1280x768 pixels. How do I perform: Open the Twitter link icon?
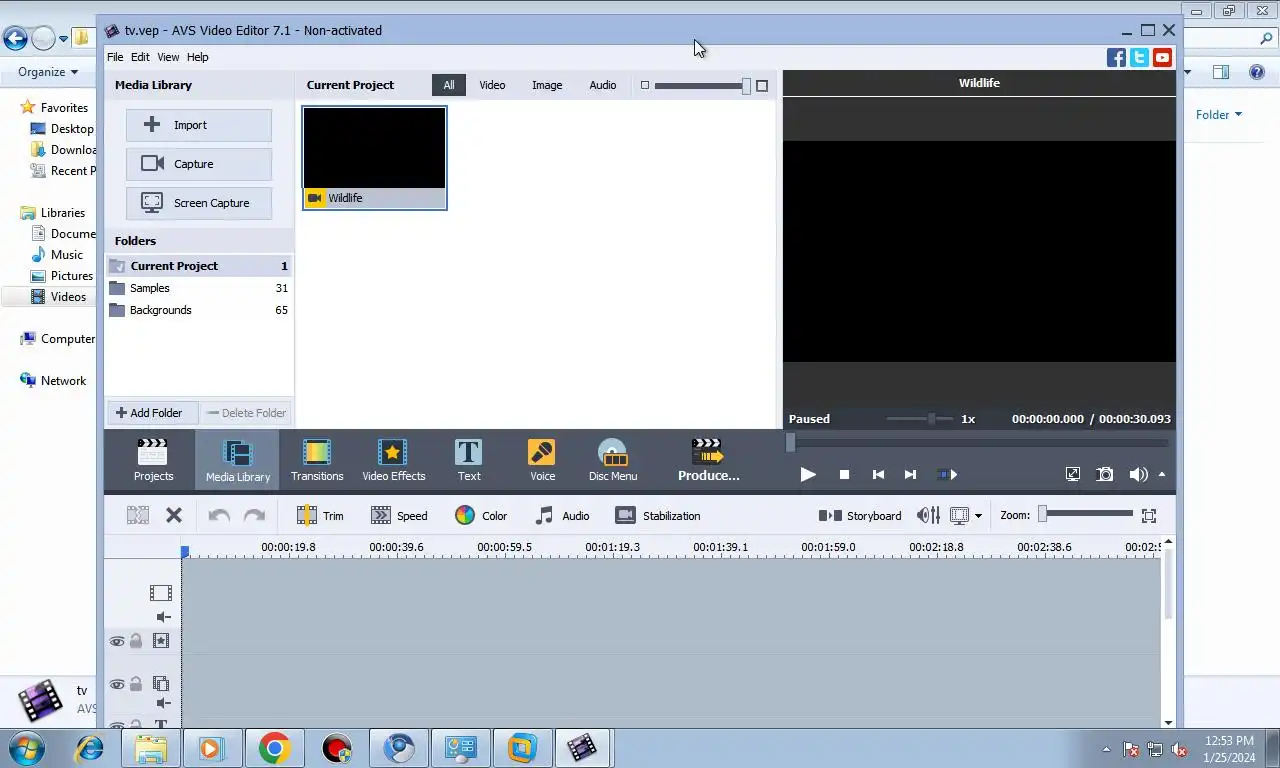(1139, 58)
